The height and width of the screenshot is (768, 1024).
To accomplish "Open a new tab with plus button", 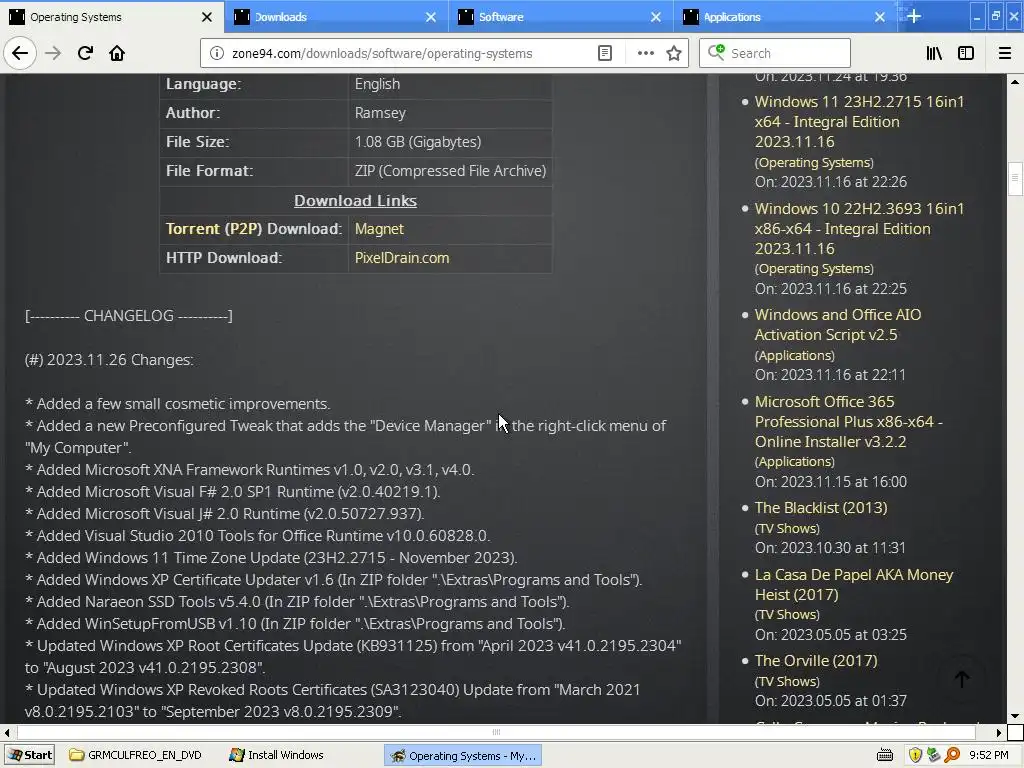I will (x=914, y=16).
